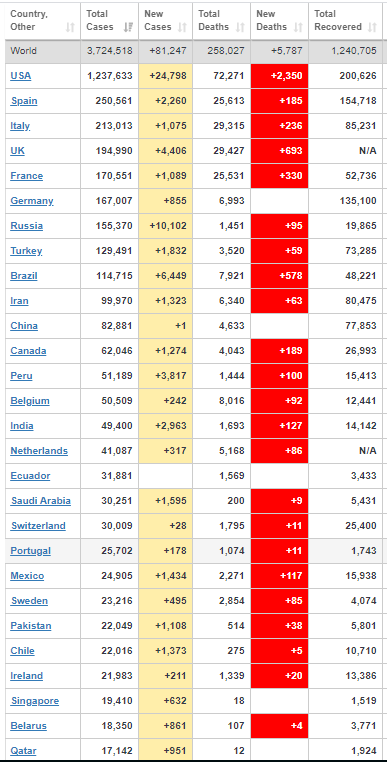Select the World summary row
Image resolution: width=387 pixels, height=762 pixels.
[x=194, y=51]
